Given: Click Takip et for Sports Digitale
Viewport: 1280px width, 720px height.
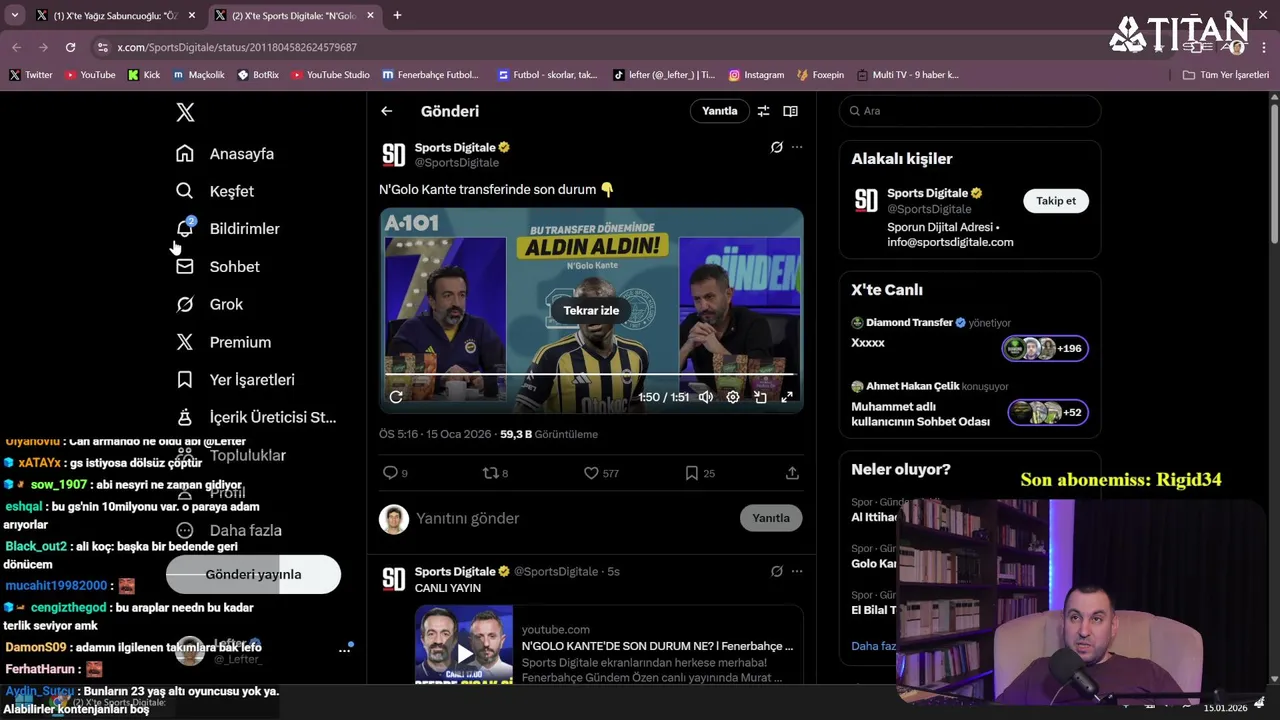Looking at the screenshot, I should [1056, 201].
